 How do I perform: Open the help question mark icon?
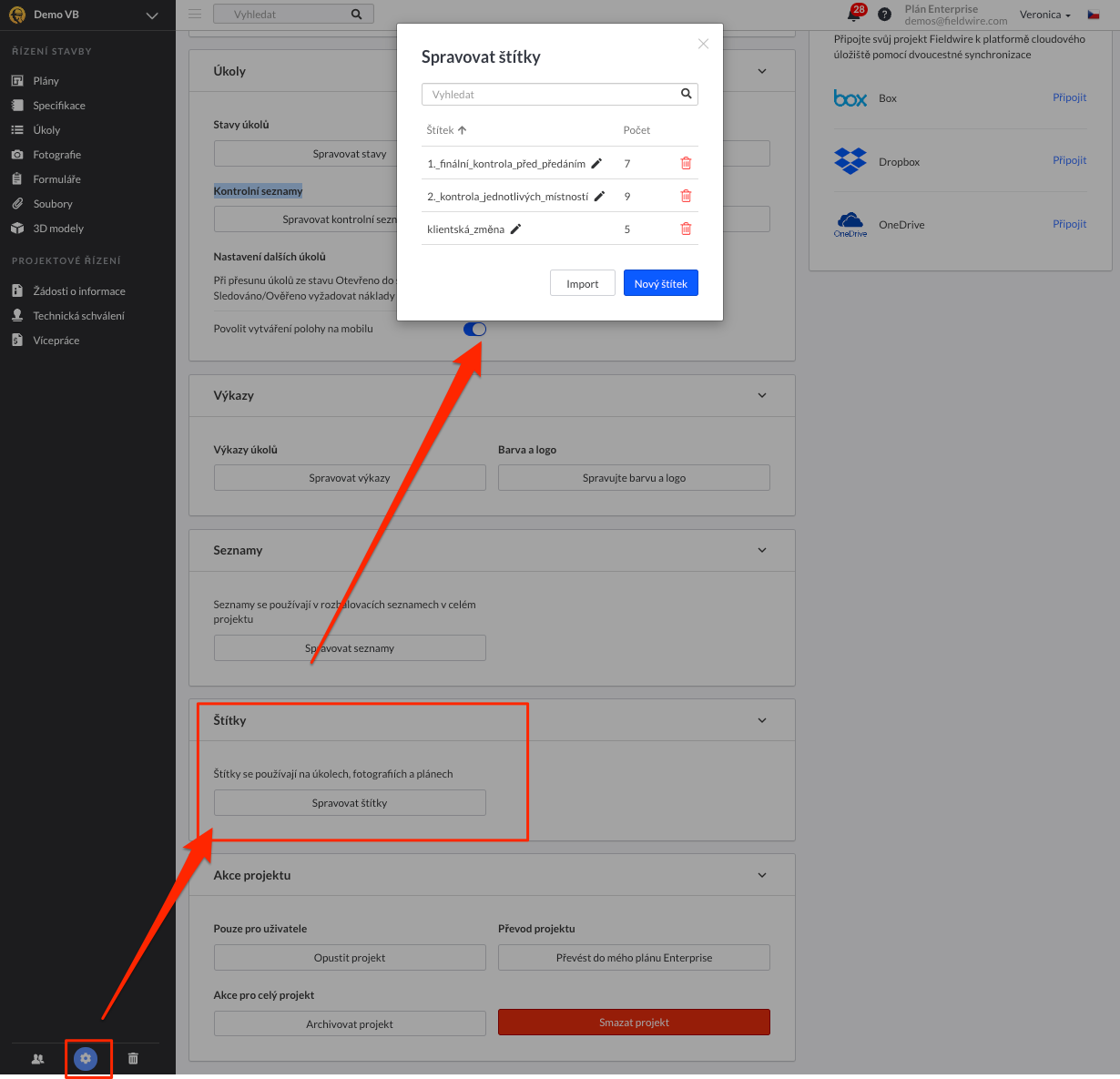point(884,15)
